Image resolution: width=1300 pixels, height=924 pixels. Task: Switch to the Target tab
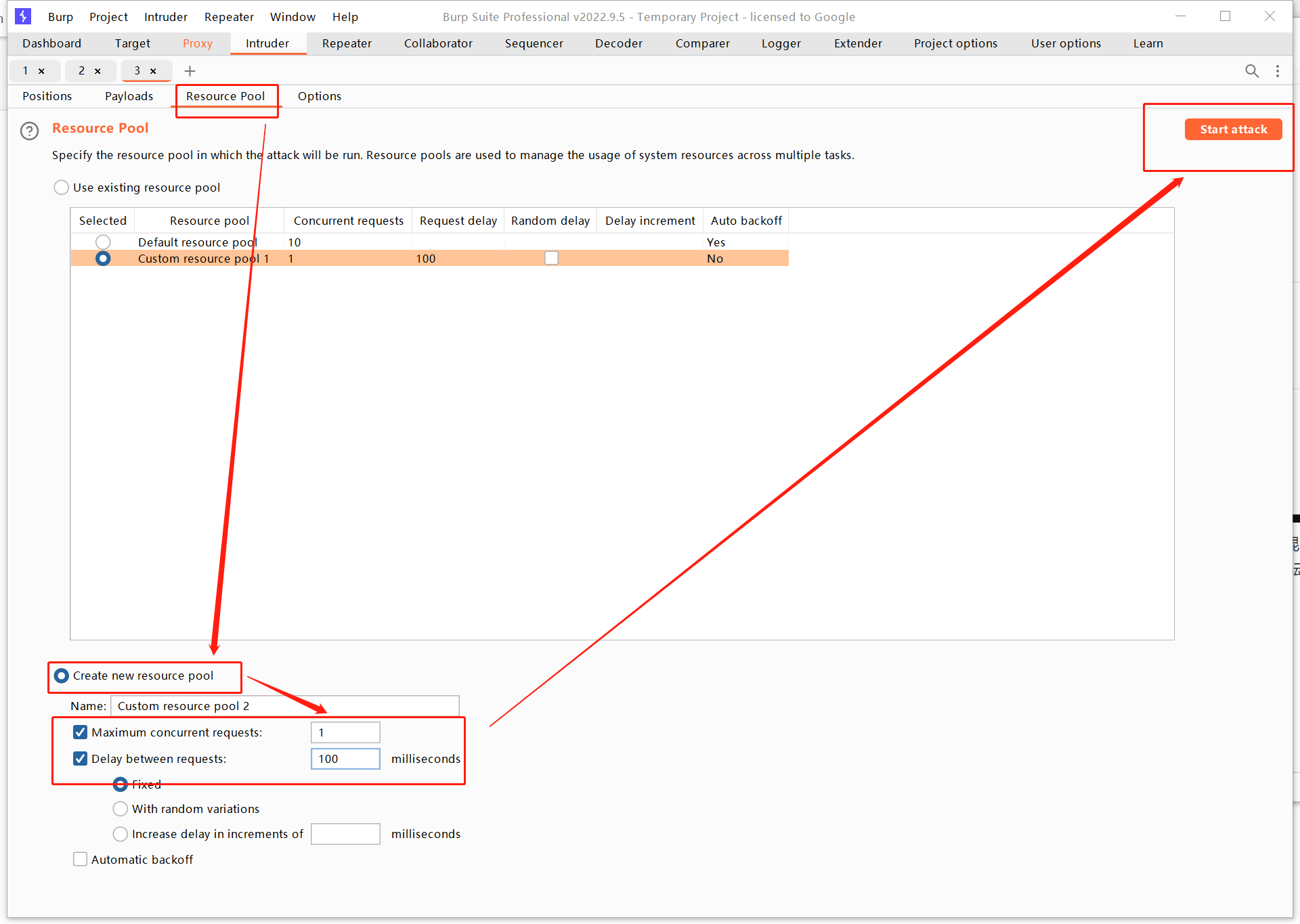[x=133, y=43]
